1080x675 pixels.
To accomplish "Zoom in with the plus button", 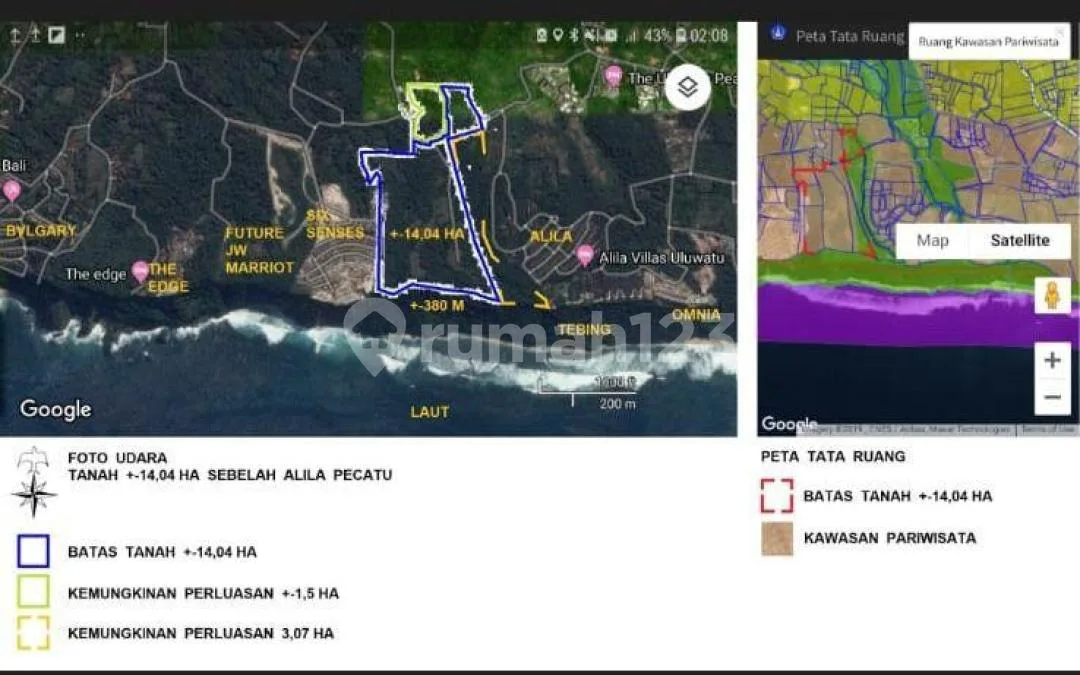I will [1052, 360].
